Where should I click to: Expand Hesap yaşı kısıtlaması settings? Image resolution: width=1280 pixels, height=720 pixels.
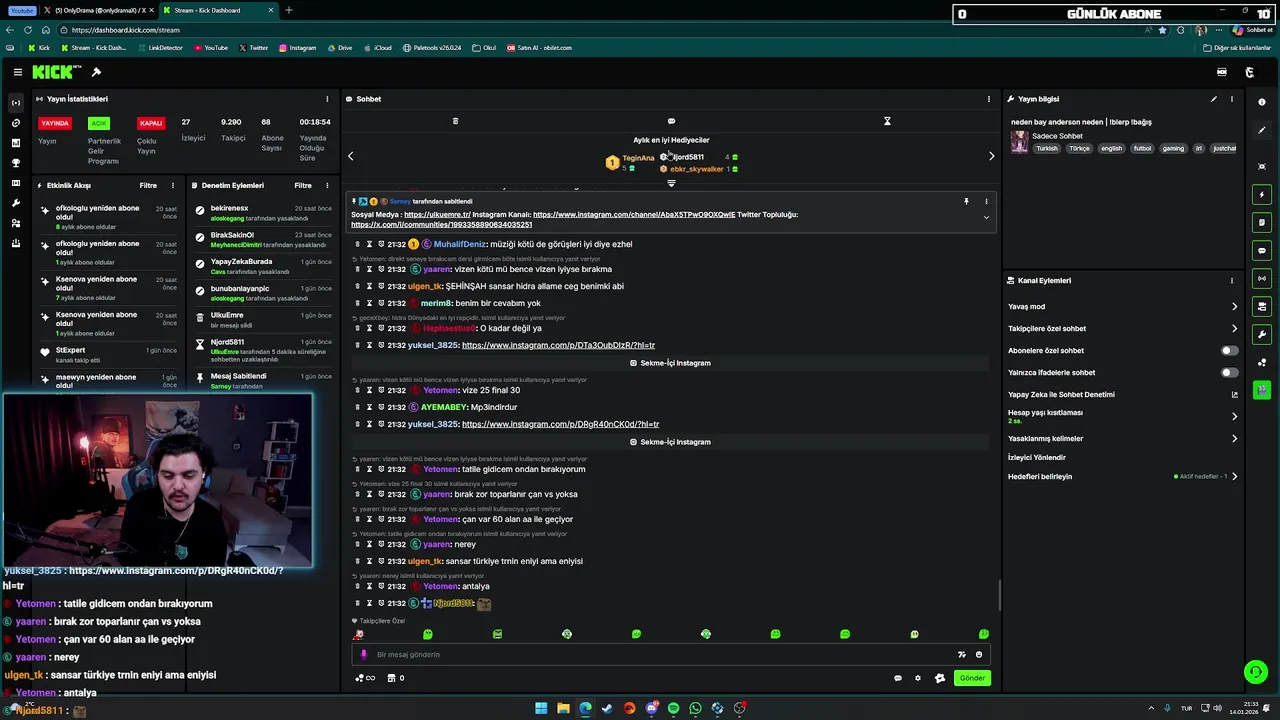coord(1122,416)
